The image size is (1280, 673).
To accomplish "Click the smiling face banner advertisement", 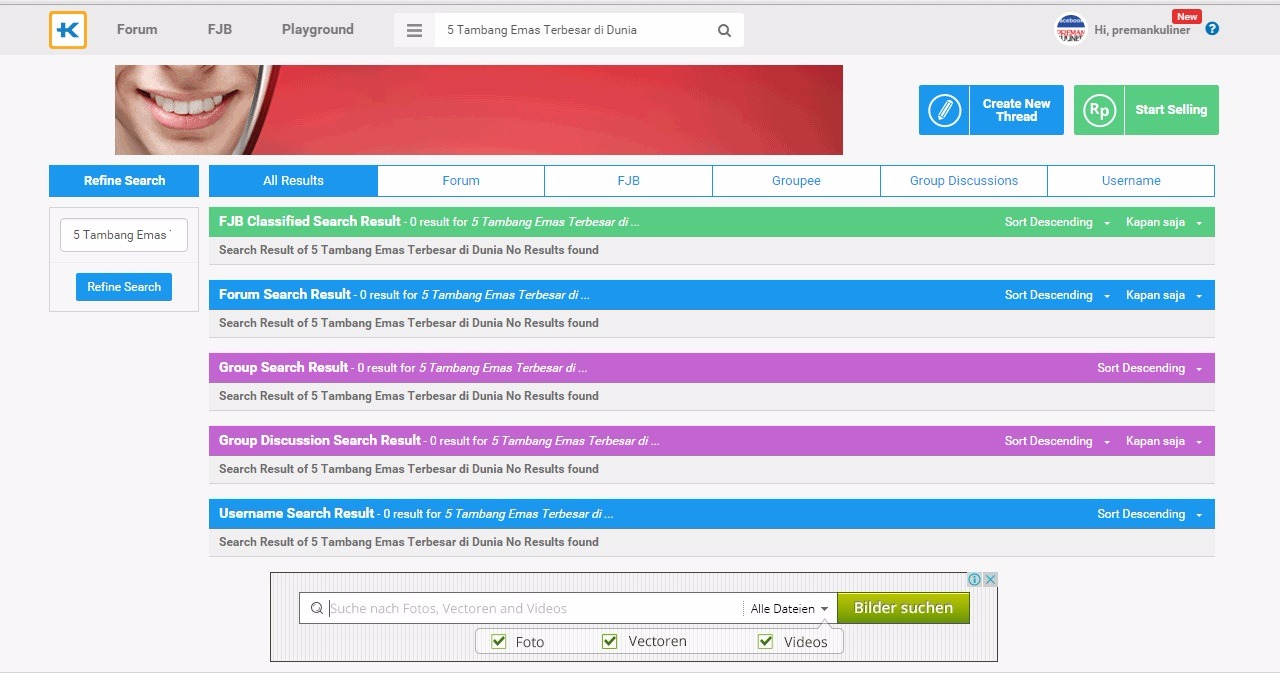I will pyautogui.click(x=479, y=110).
